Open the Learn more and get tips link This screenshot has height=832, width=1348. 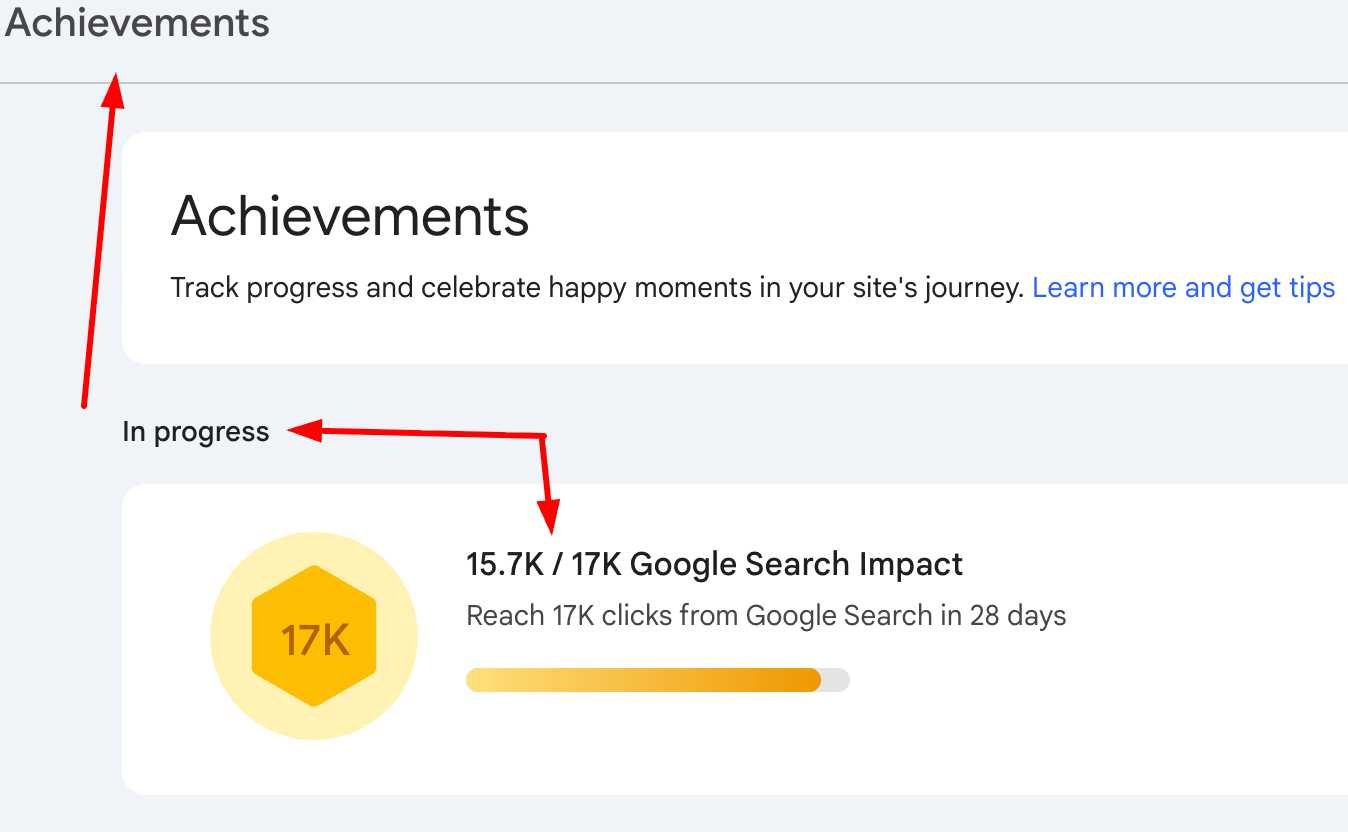tap(1183, 288)
